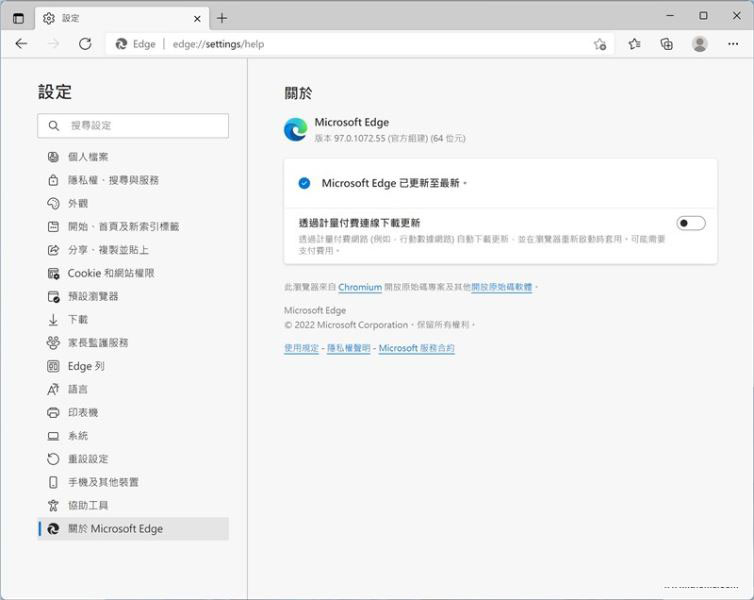Toggle 透過計量付費連線下載更新 switch

coord(690,223)
